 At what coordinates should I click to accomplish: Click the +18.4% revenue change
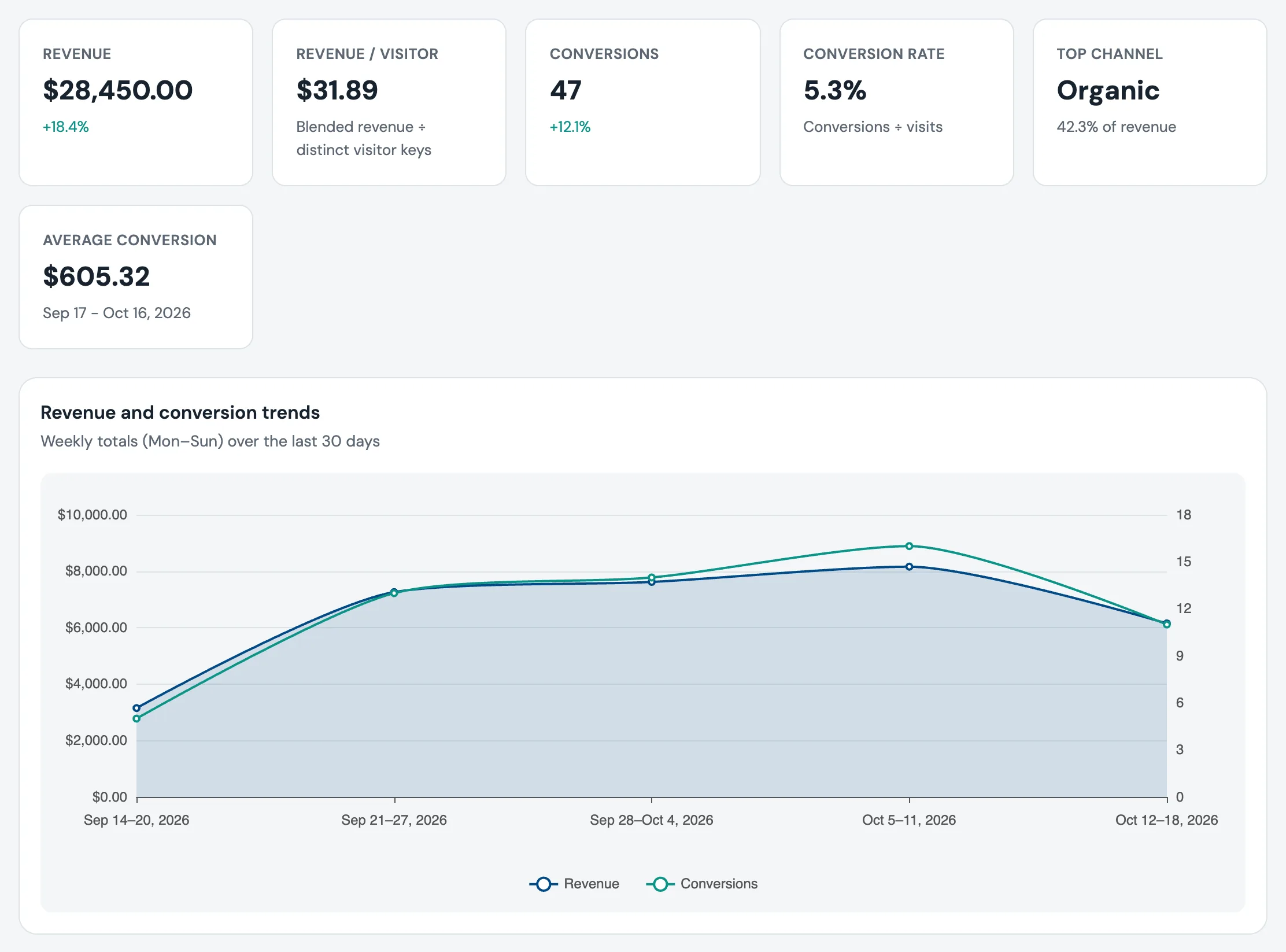click(x=66, y=127)
